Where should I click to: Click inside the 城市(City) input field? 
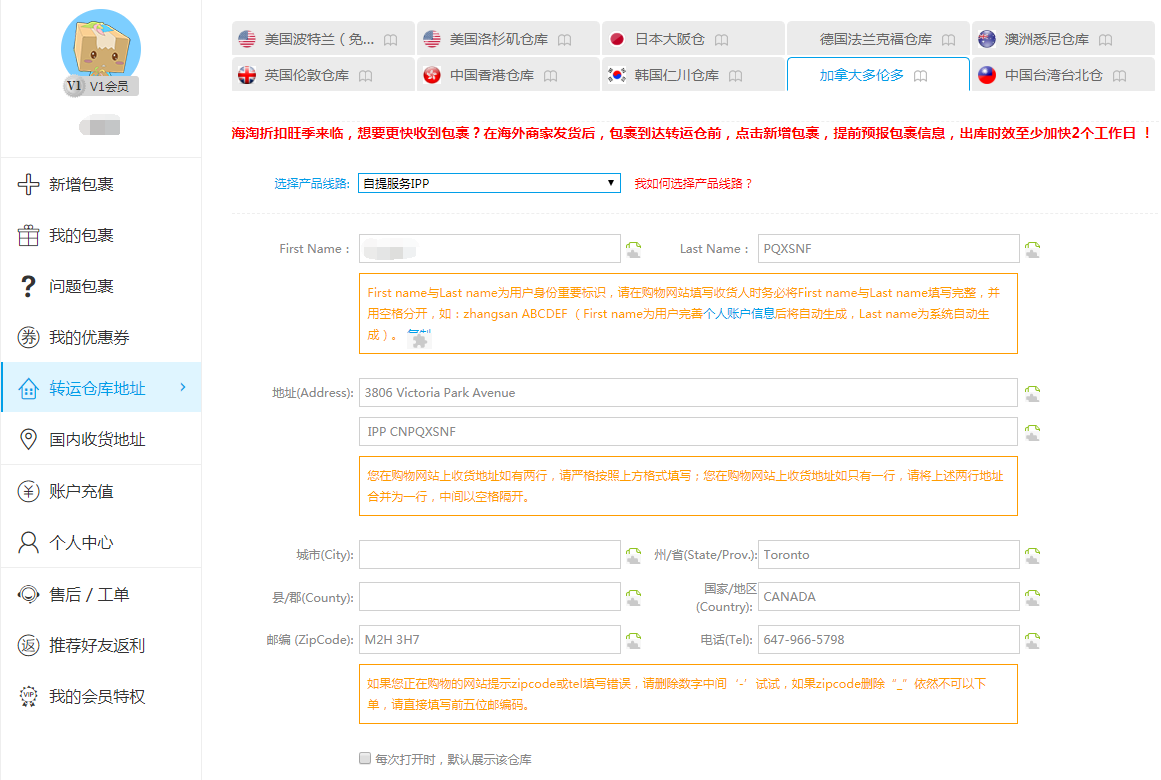point(490,554)
